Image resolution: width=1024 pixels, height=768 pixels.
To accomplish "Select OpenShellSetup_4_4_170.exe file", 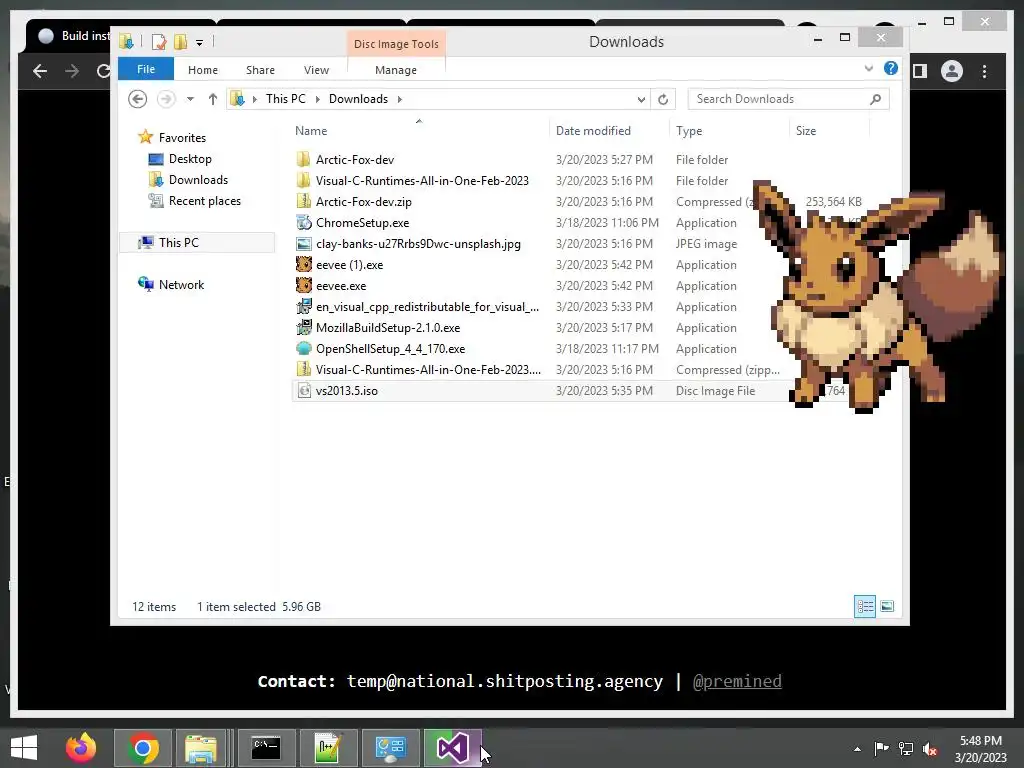I will tap(391, 349).
